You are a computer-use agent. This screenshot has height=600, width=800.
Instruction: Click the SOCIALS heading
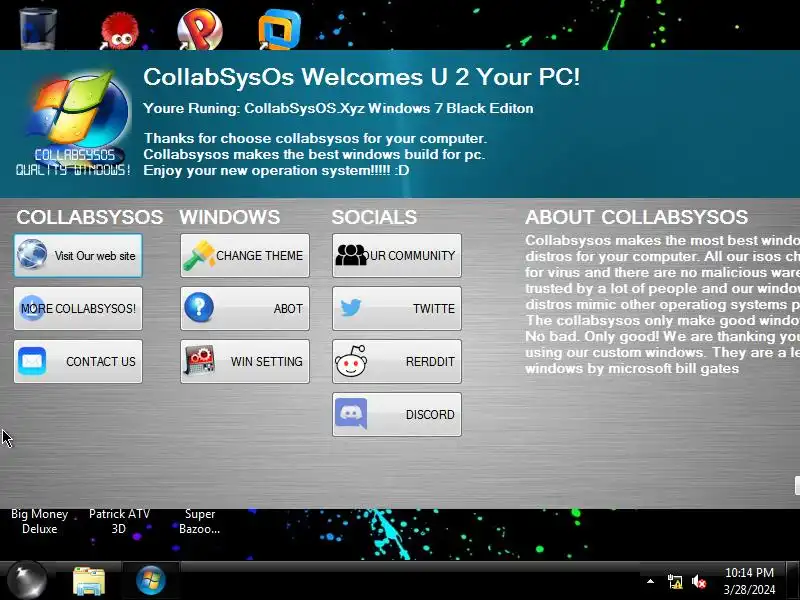(374, 217)
